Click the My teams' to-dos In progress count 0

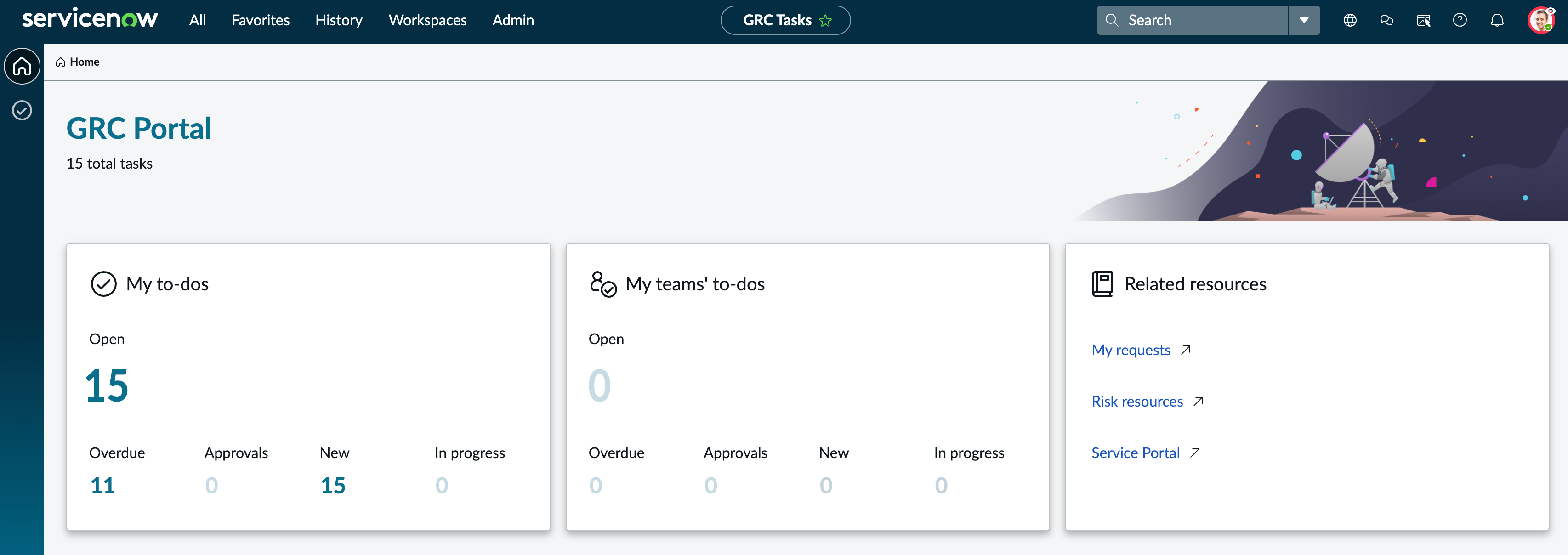tap(941, 485)
